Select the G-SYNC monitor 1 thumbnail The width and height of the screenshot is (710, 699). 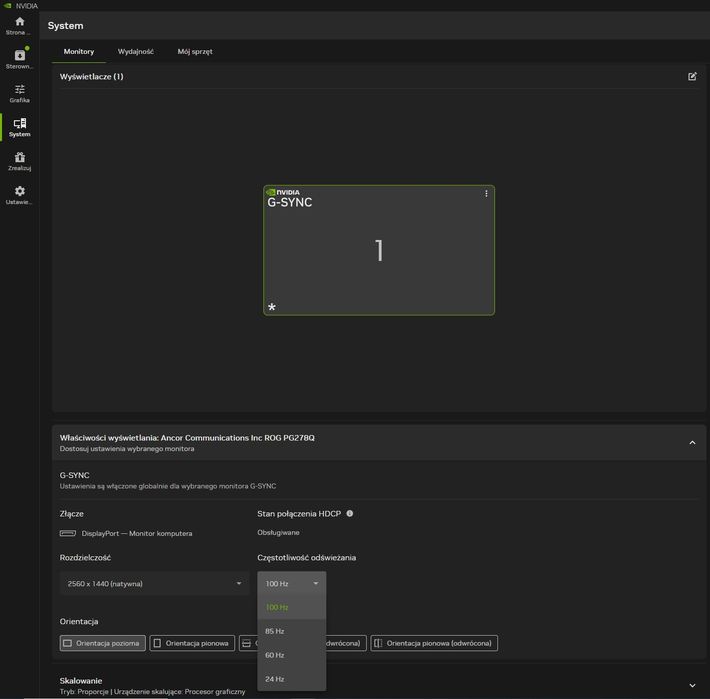click(x=379, y=250)
